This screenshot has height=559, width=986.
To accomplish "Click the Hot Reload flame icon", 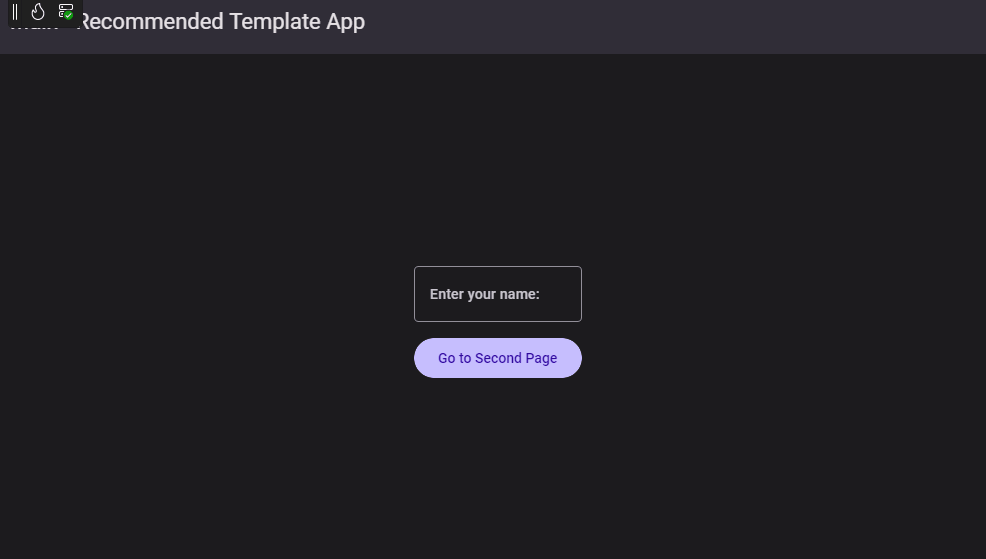I will (x=38, y=12).
